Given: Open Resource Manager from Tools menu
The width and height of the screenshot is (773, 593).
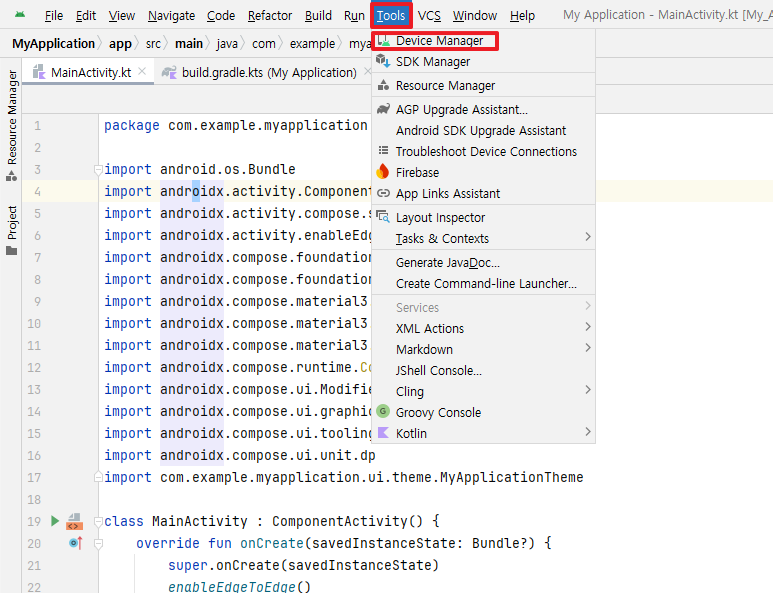Looking at the screenshot, I should point(484,85).
